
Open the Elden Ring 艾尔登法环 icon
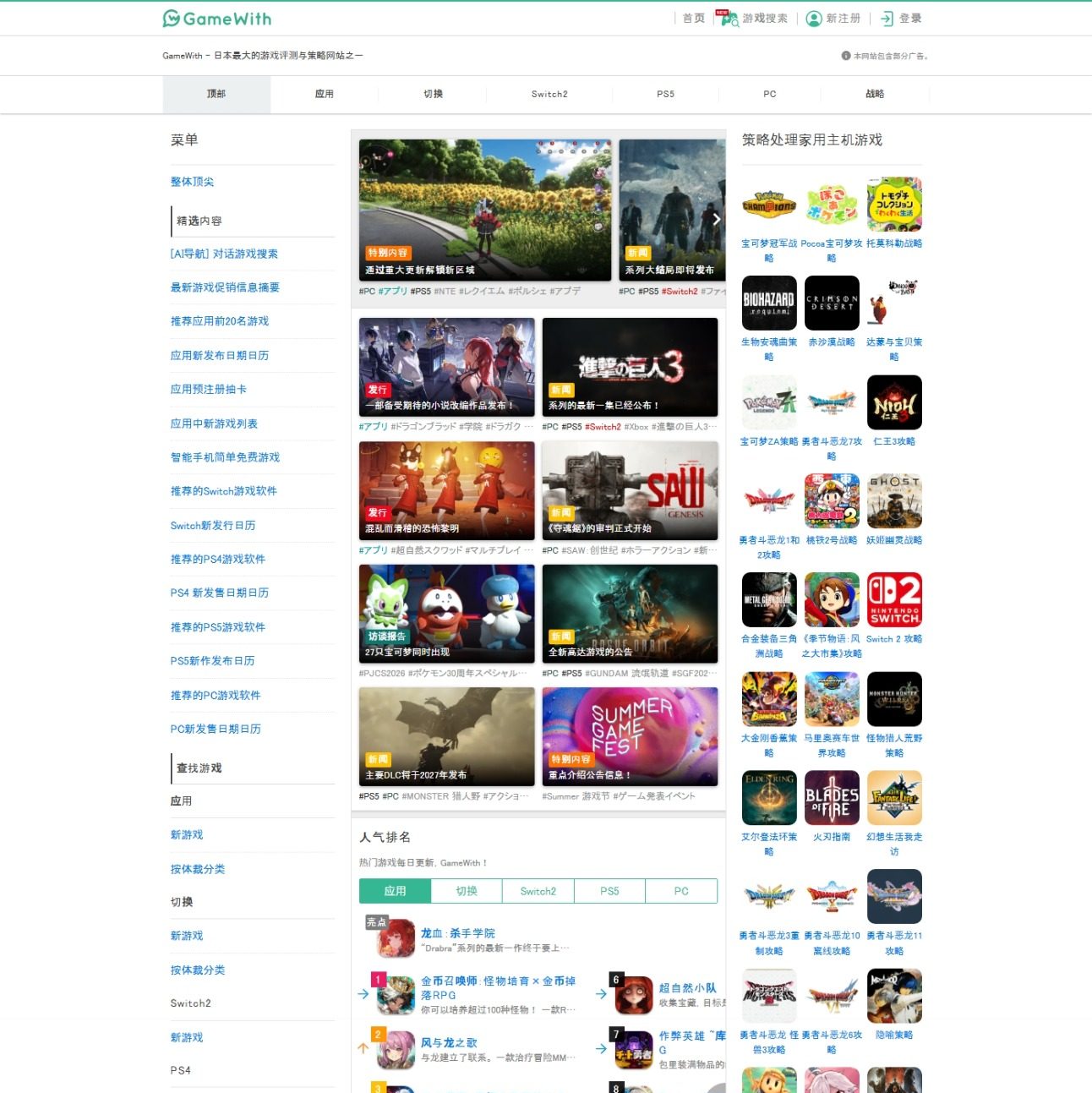click(x=769, y=798)
